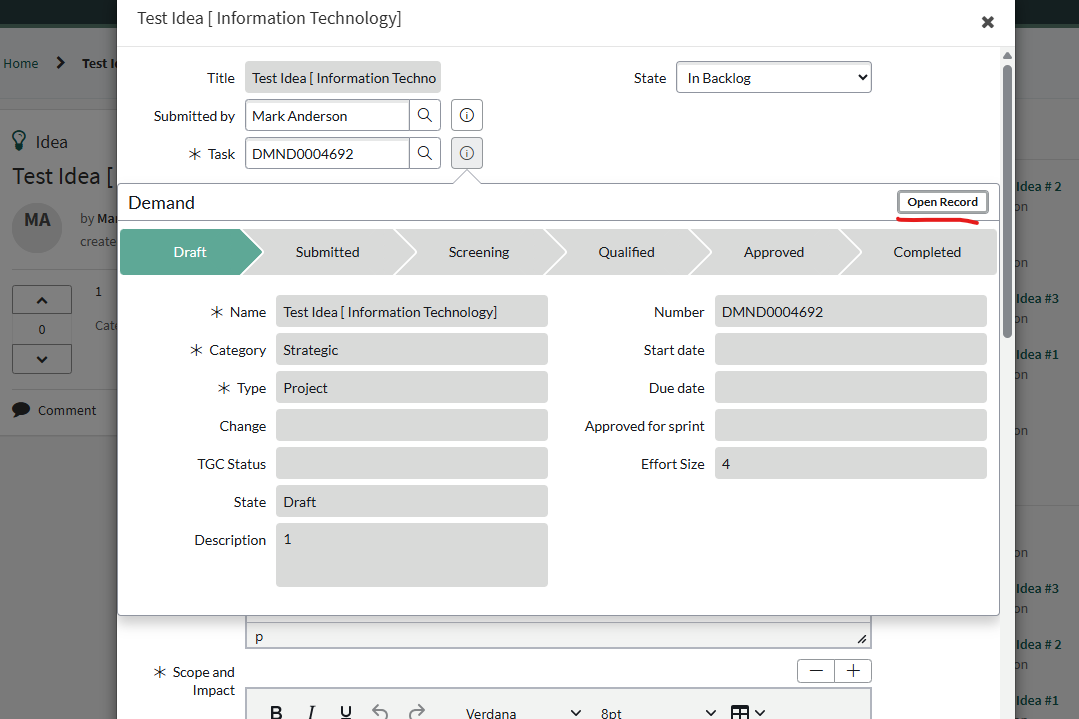
Task: Click in Task field DMND0004692
Action: (x=328, y=153)
